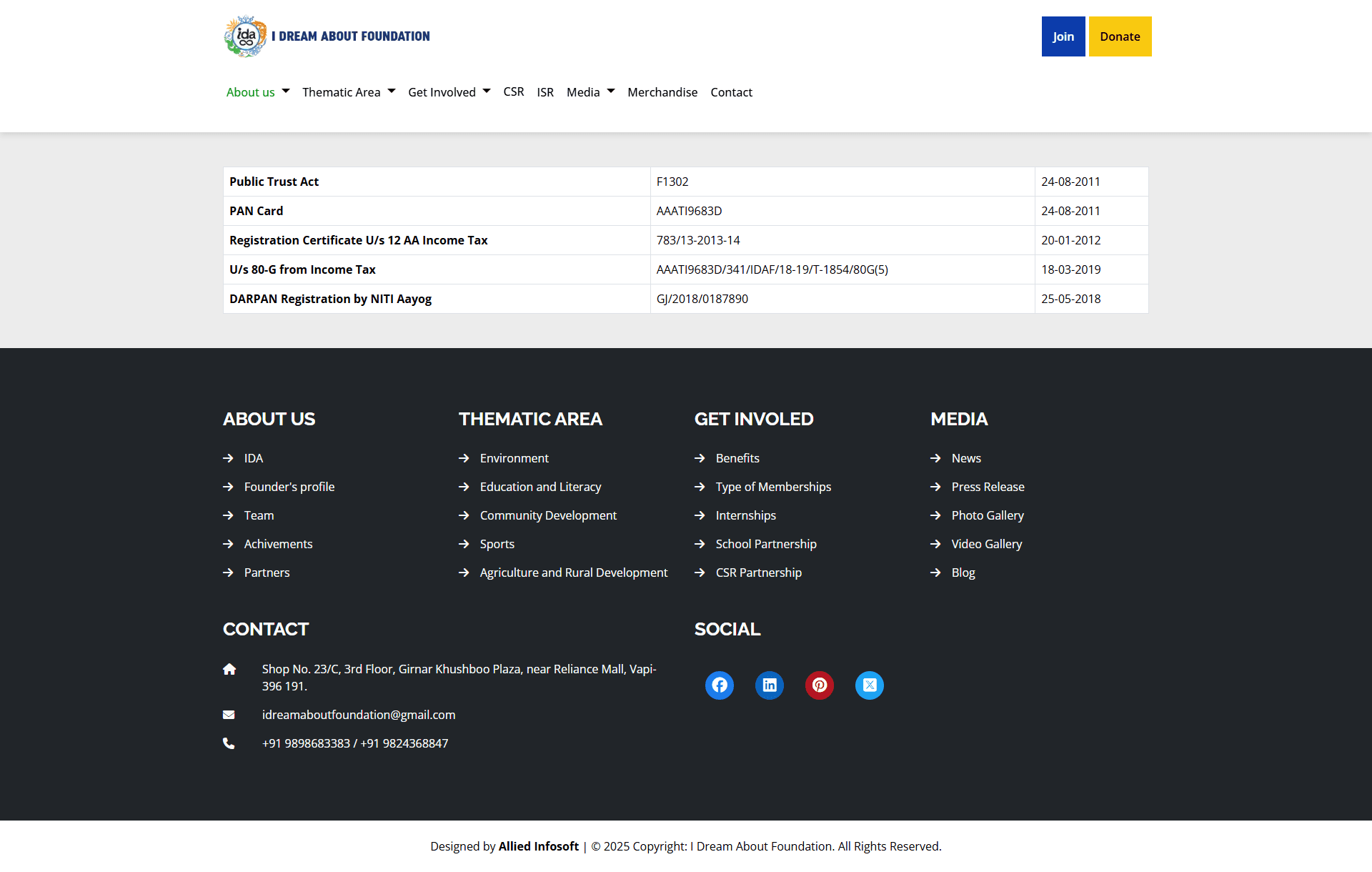
Task: Open the Get Involved dropdown
Action: (449, 92)
